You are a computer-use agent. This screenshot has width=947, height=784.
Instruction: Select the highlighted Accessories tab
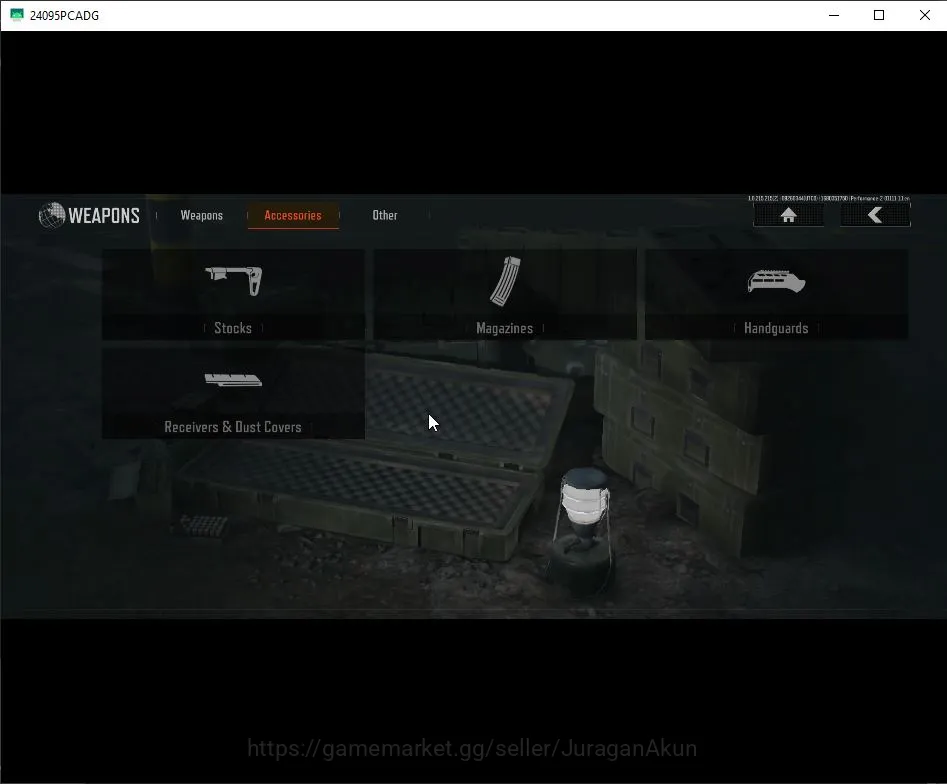293,216
